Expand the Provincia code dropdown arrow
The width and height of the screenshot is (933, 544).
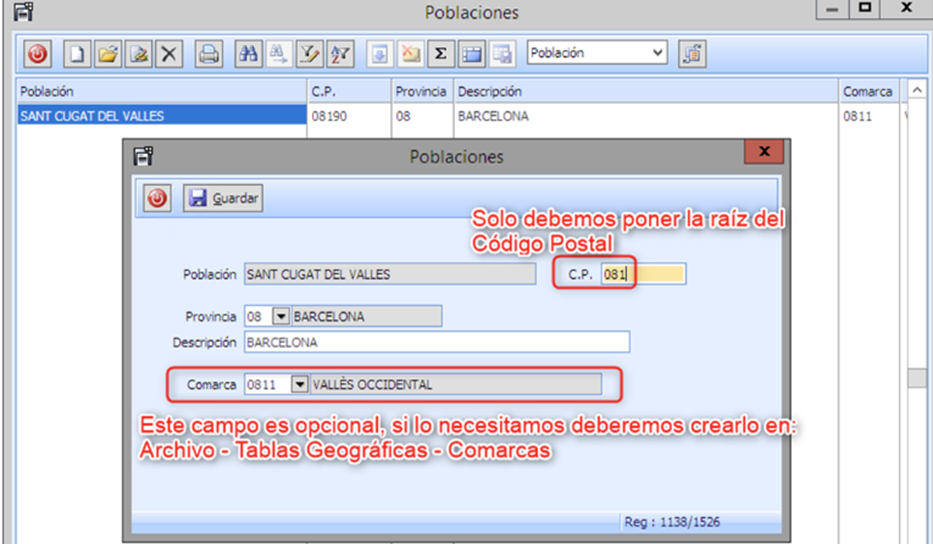click(x=281, y=317)
